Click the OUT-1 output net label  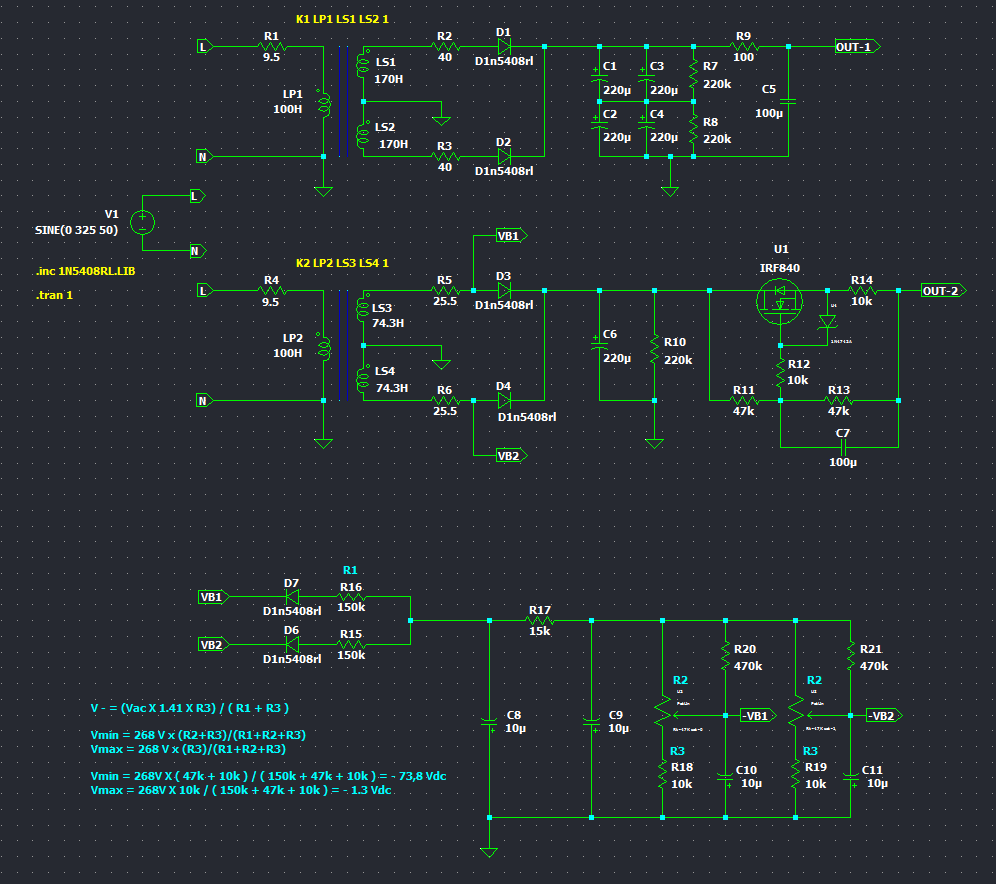(857, 46)
